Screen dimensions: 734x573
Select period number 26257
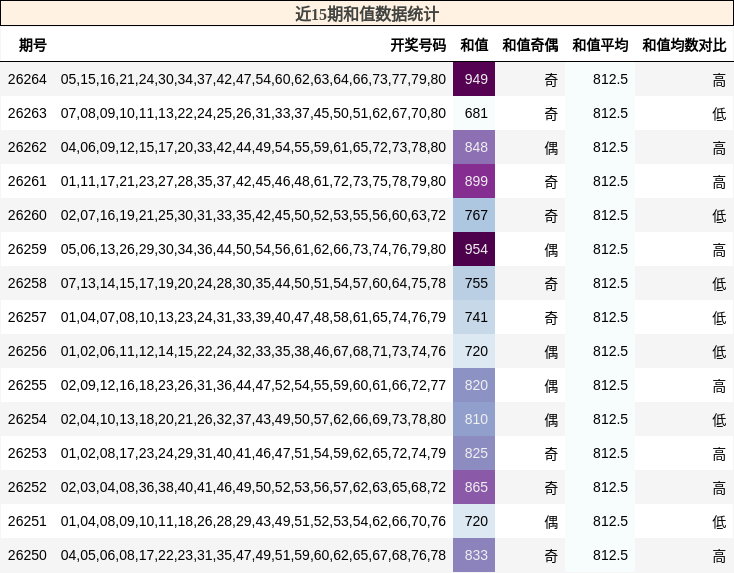pos(27,317)
